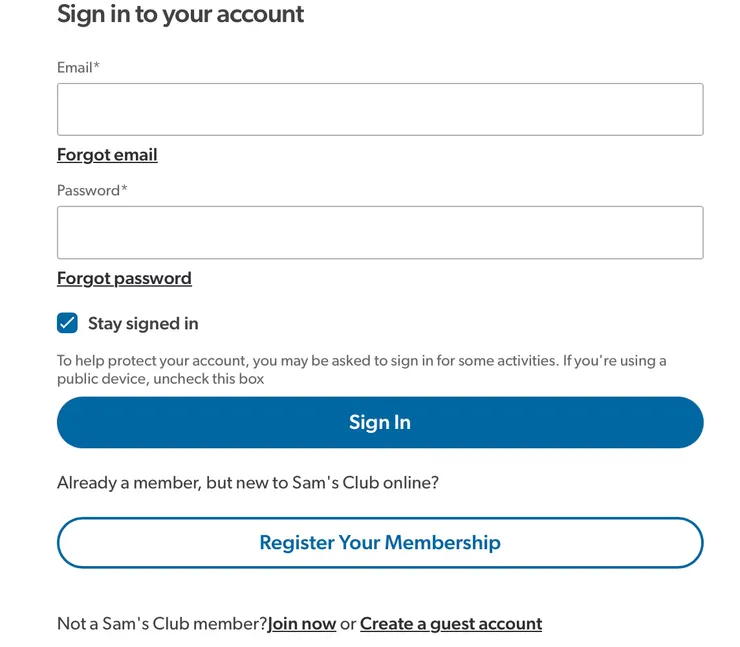
Task: Uncheck the Stay signed in checkbox
Action: coord(67,323)
